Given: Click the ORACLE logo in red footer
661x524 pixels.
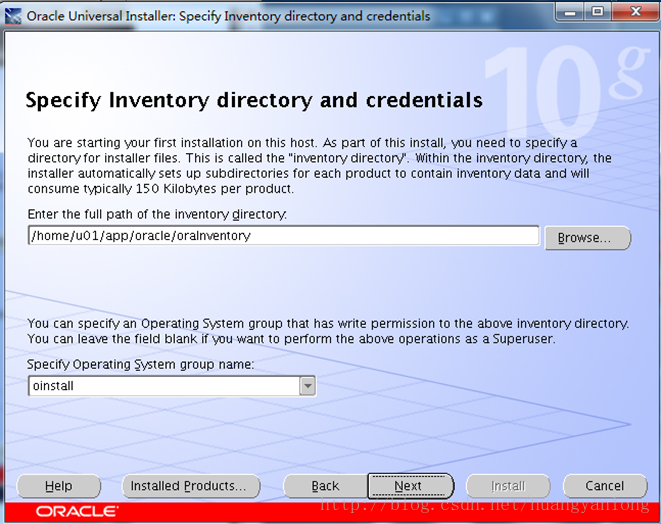Looking at the screenshot, I should 77,511.
